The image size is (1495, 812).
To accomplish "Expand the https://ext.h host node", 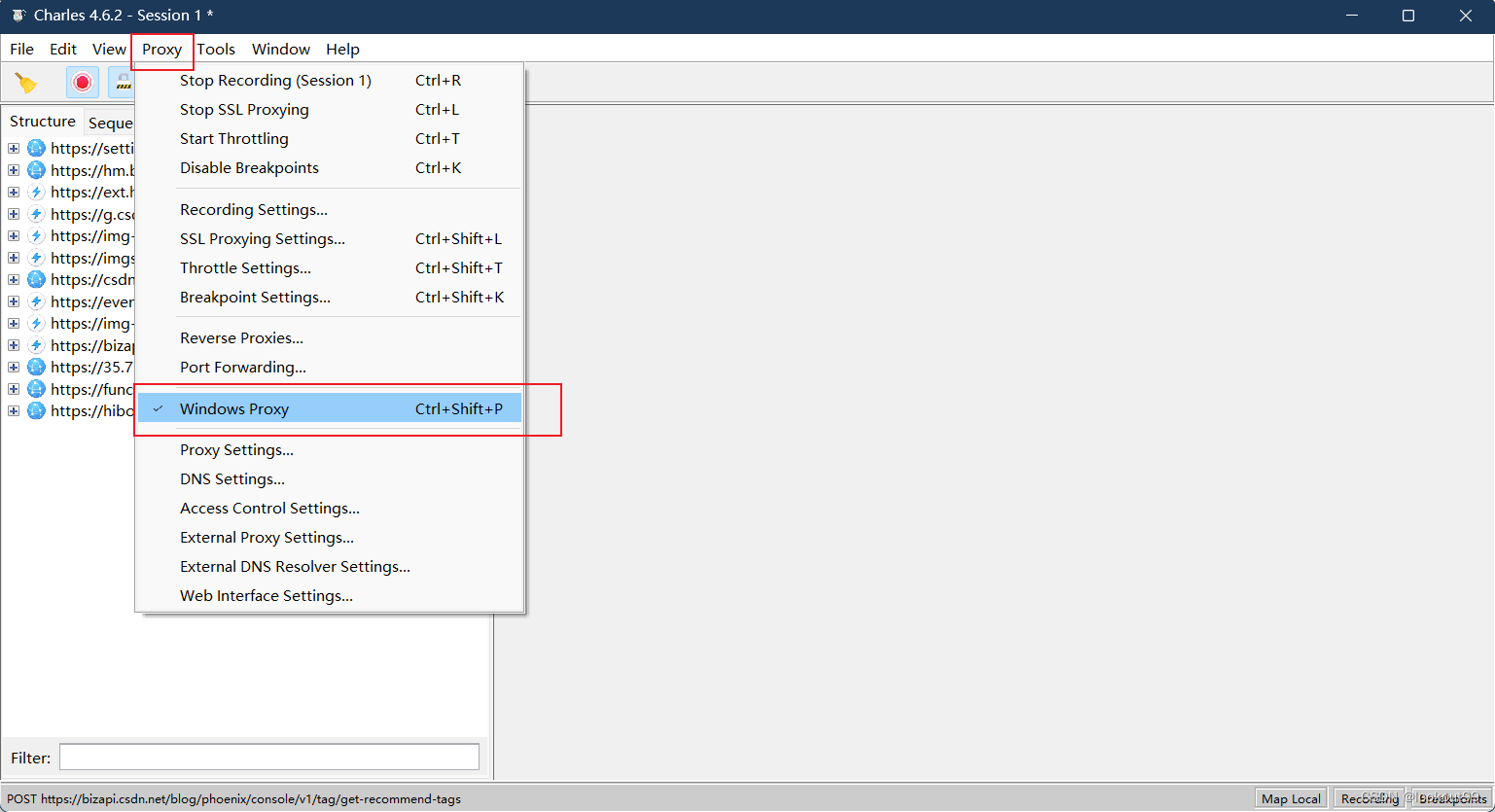I will point(14,193).
